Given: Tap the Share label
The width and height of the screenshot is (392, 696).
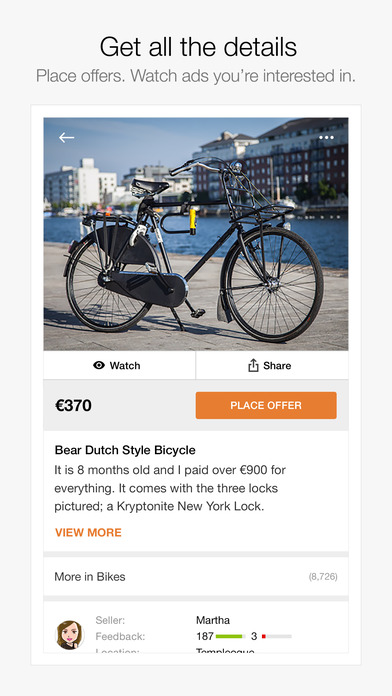Looking at the screenshot, I should click(x=277, y=366).
